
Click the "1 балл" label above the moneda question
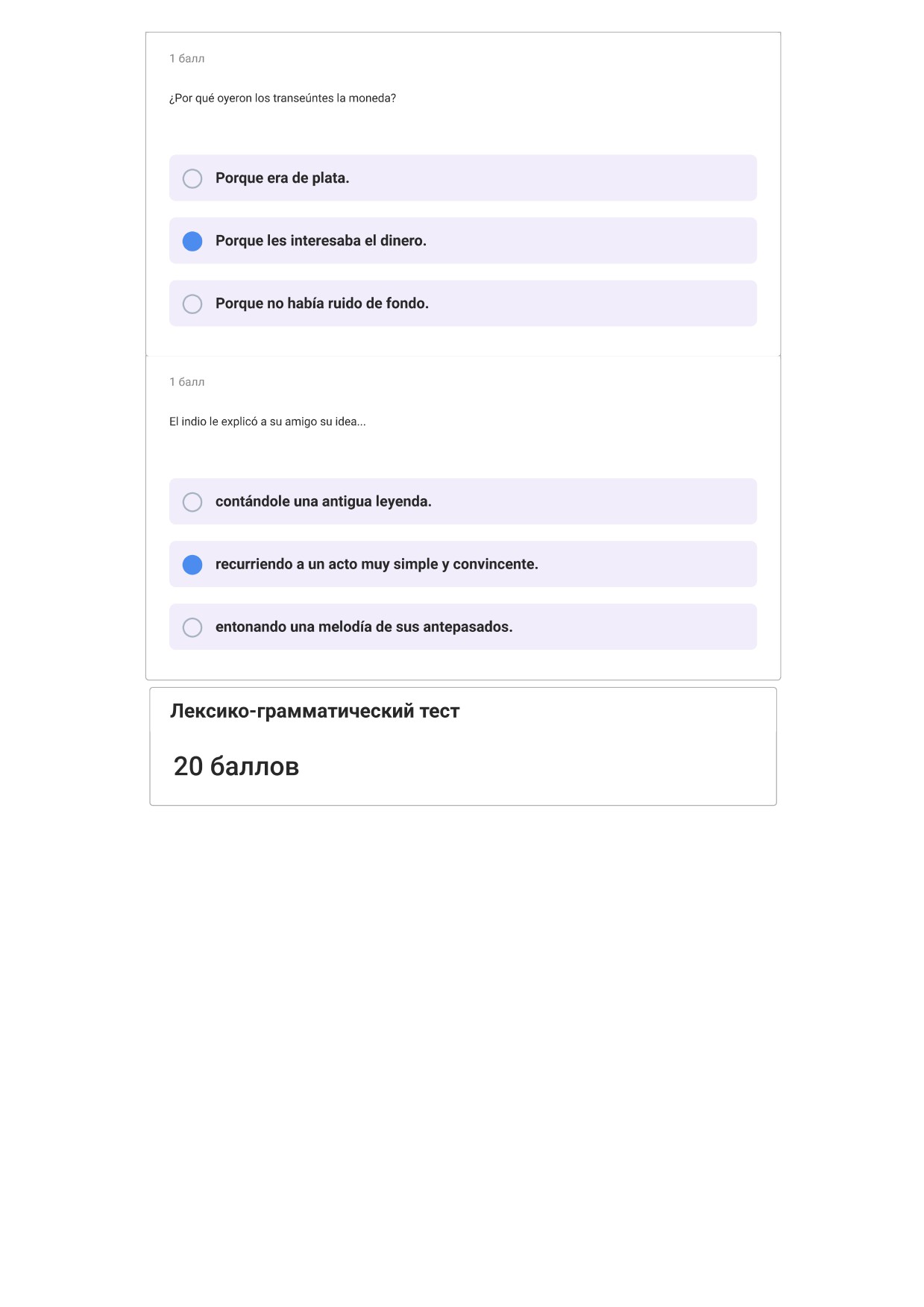point(187,58)
